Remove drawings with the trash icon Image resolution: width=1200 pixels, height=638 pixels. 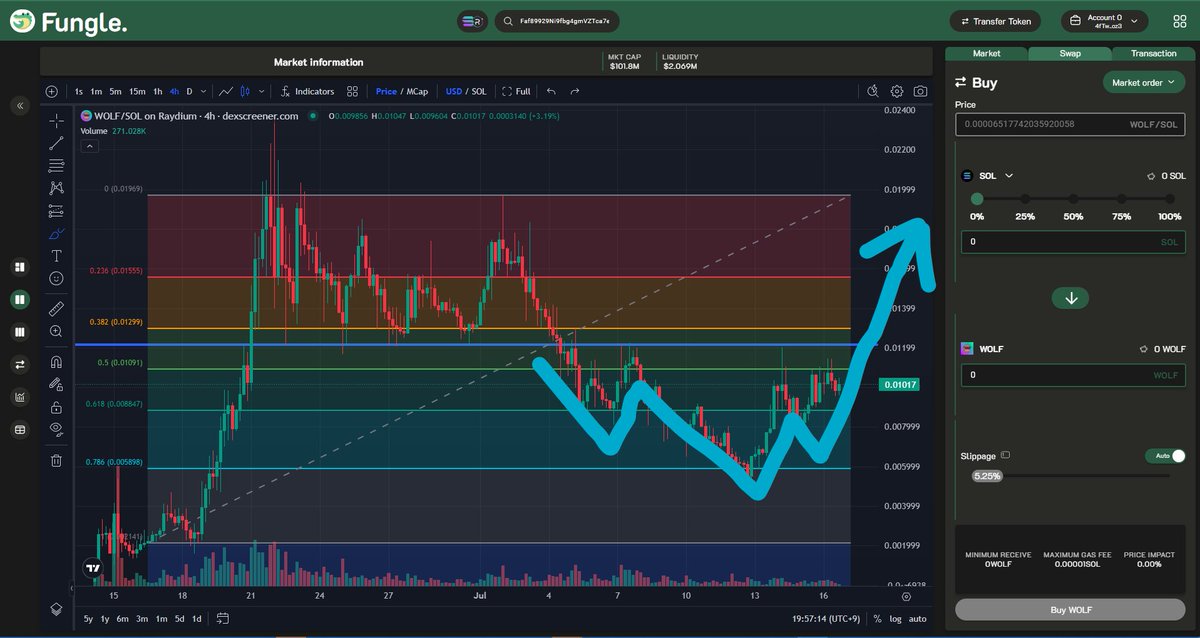[x=56, y=460]
